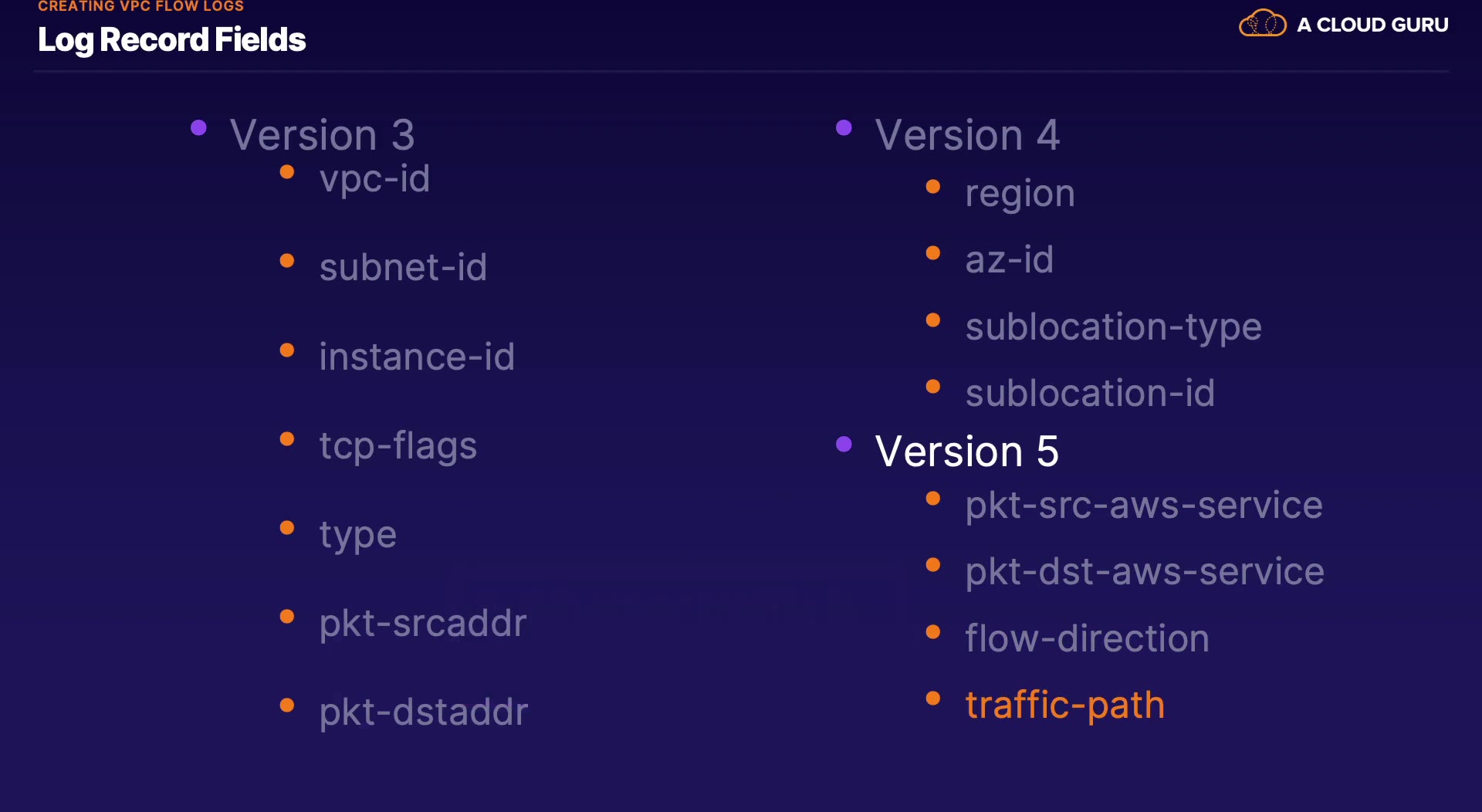Click the pkt-dstaddr field entry
This screenshot has width=1482, height=812.
tap(424, 712)
